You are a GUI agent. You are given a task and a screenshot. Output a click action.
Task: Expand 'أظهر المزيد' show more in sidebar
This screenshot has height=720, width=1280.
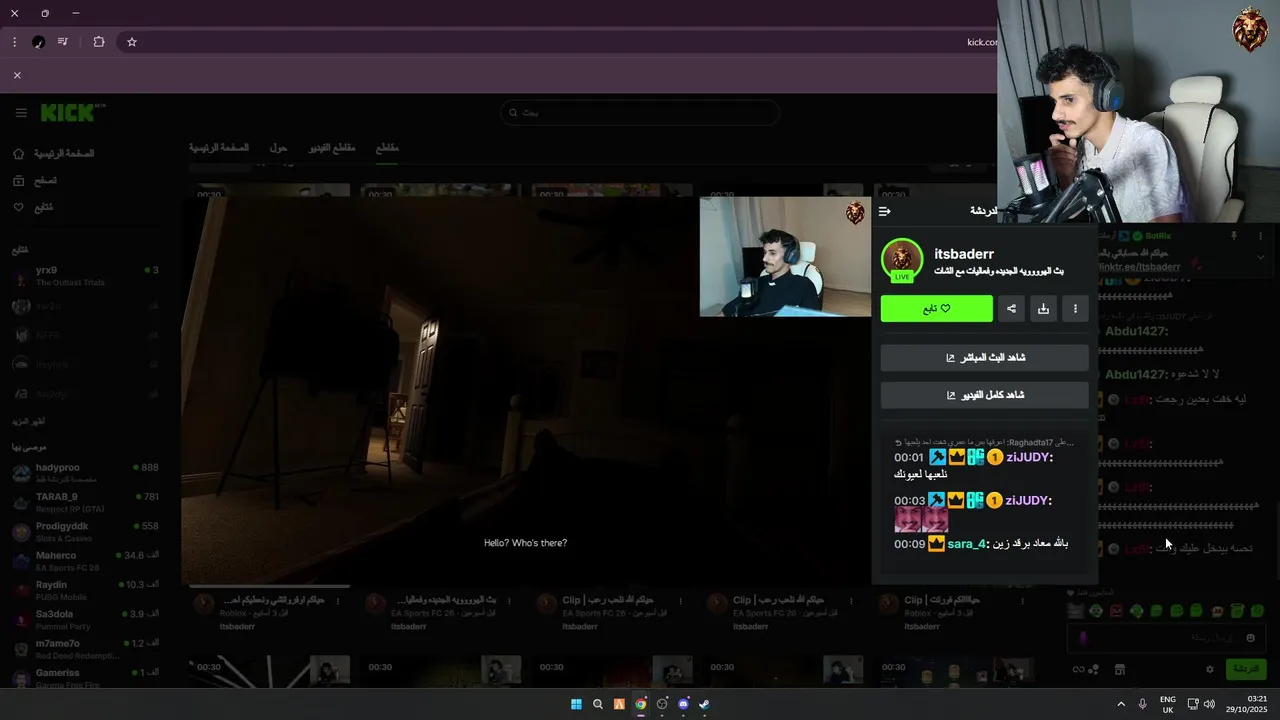tap(28, 422)
